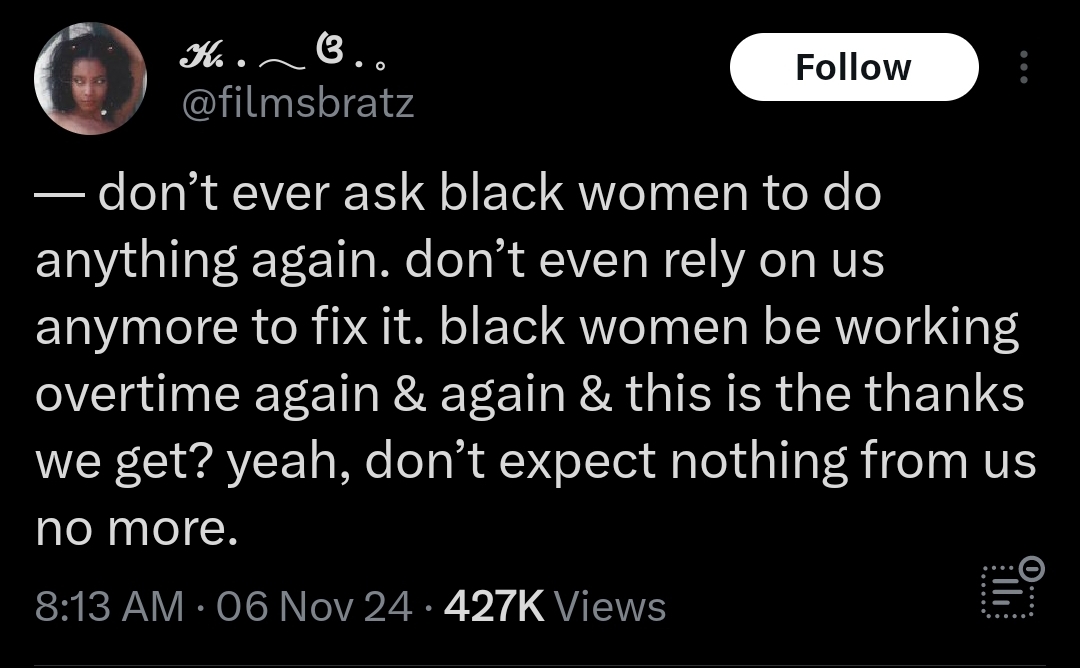
Task: Click the word Views in the post footer
Action: 608,606
